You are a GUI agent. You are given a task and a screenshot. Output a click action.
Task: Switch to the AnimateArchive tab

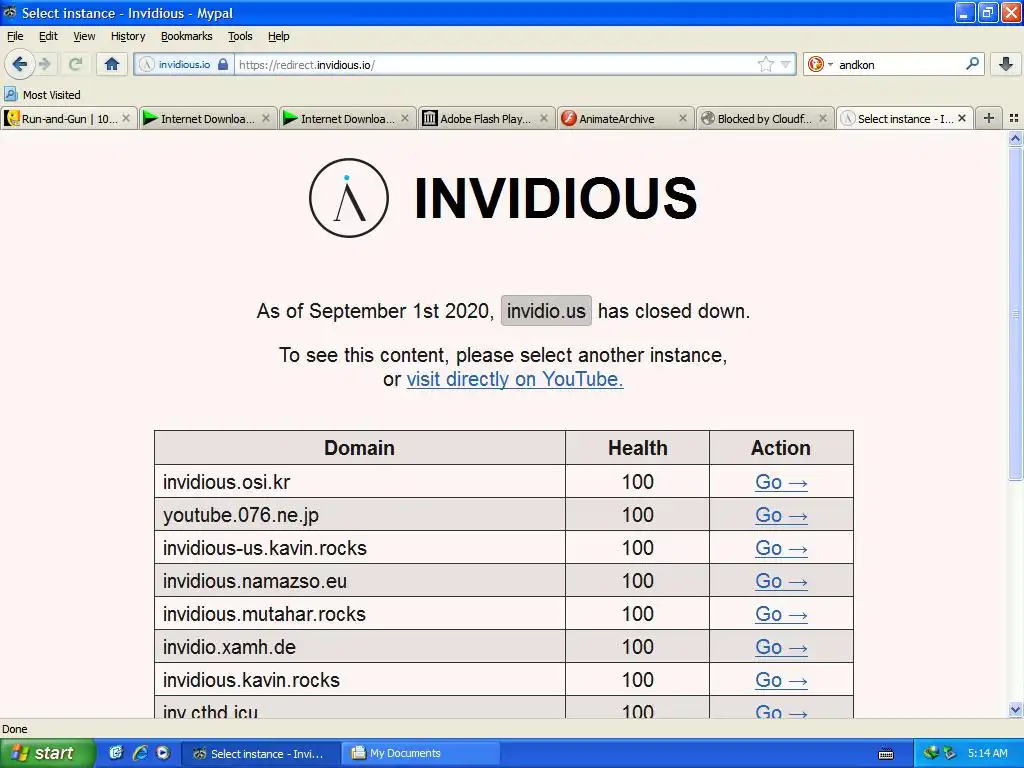[x=625, y=118]
